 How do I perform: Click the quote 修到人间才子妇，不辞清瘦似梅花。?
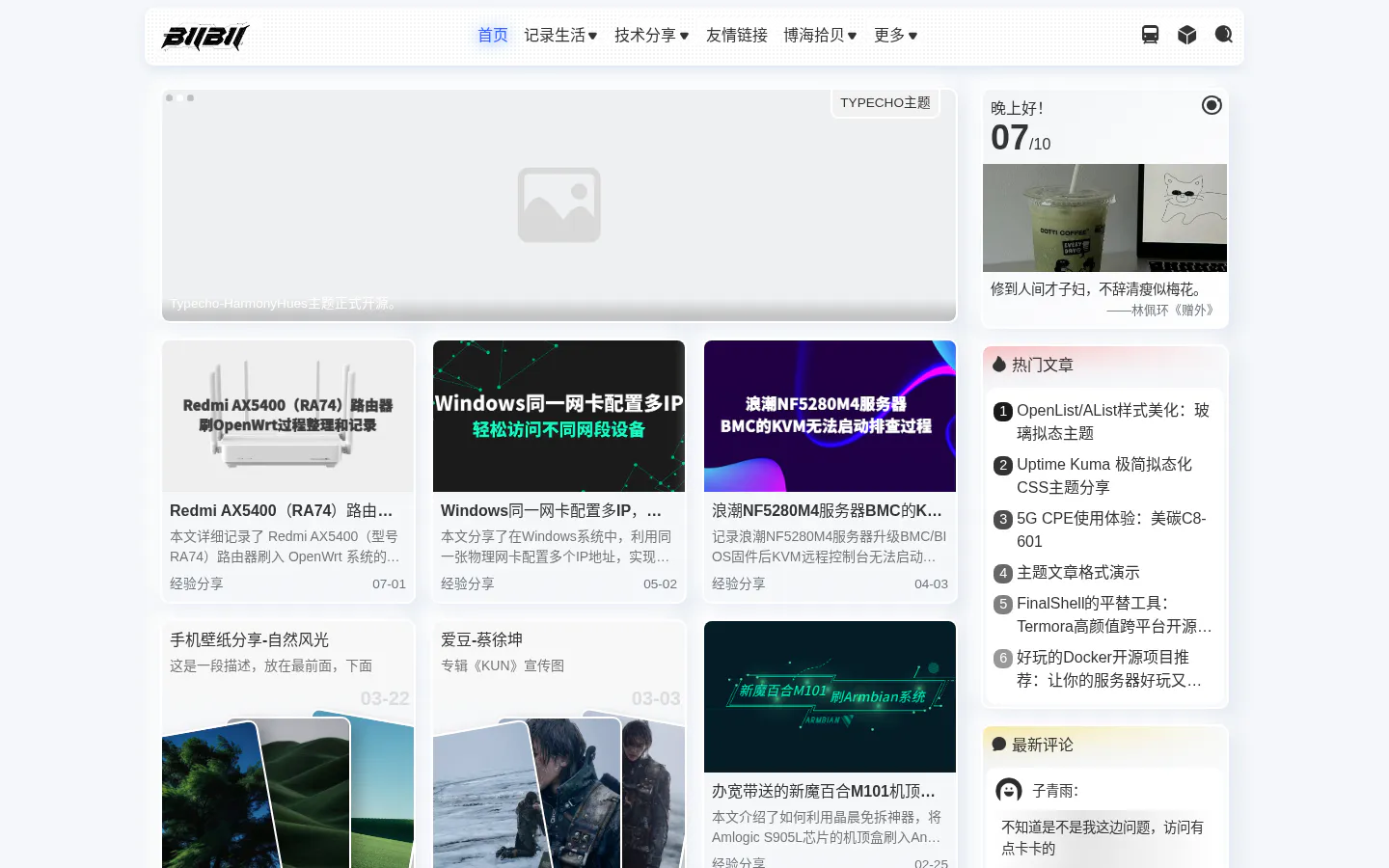click(x=1100, y=289)
